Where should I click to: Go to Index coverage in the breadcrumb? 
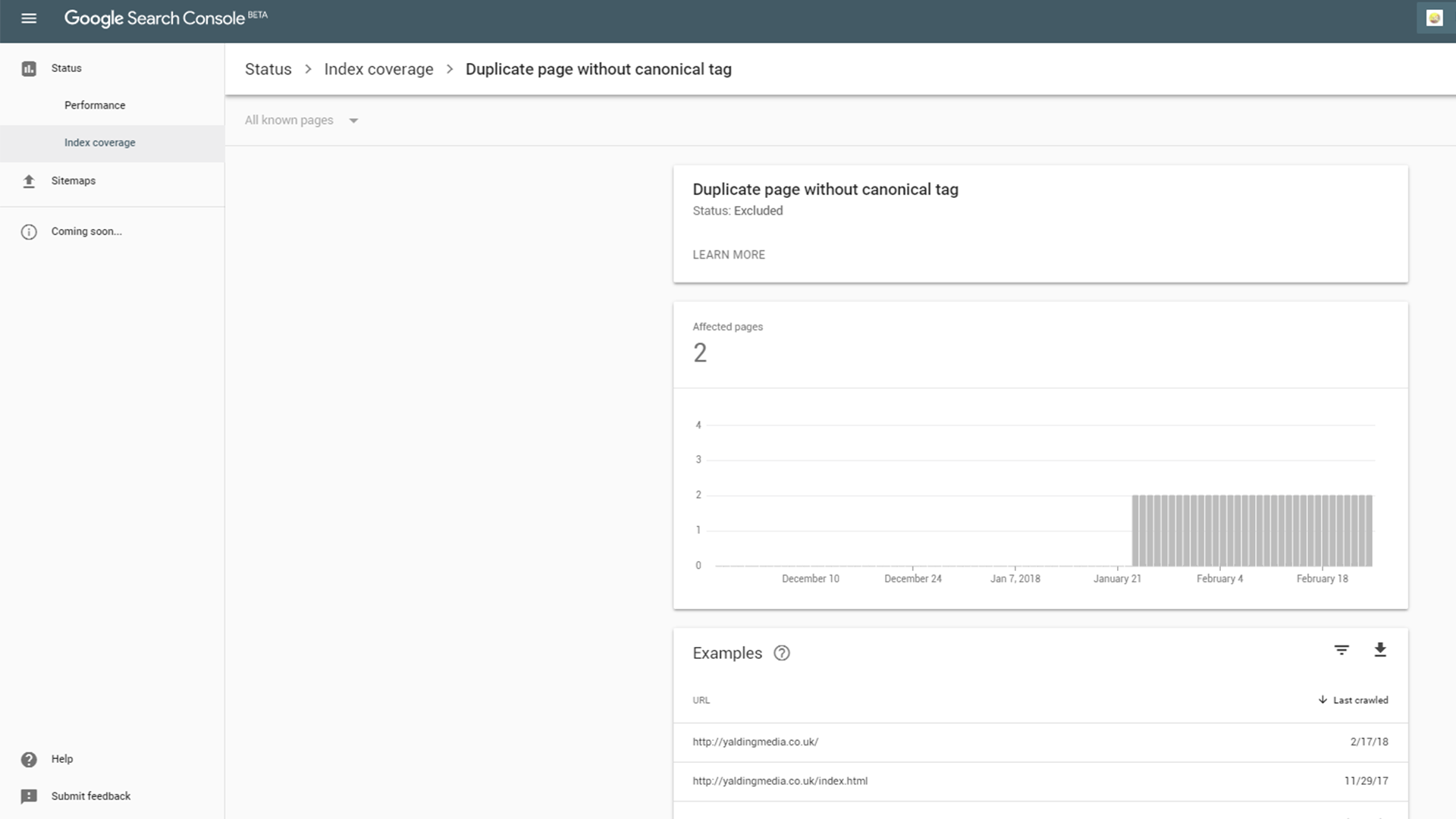point(378,69)
